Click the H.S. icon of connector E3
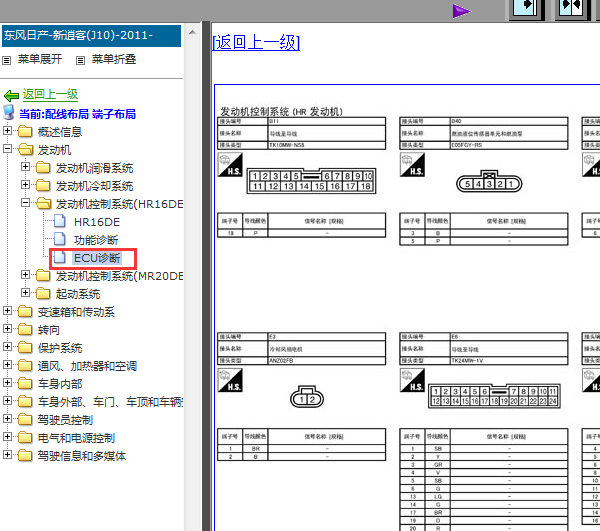The width and height of the screenshot is (600, 531). pyautogui.click(x=230, y=380)
